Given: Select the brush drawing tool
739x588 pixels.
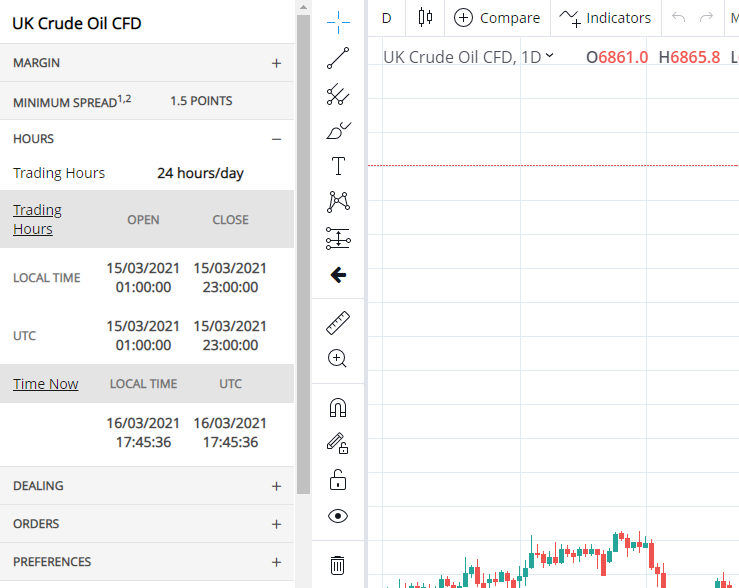Looking at the screenshot, I should 338,130.
